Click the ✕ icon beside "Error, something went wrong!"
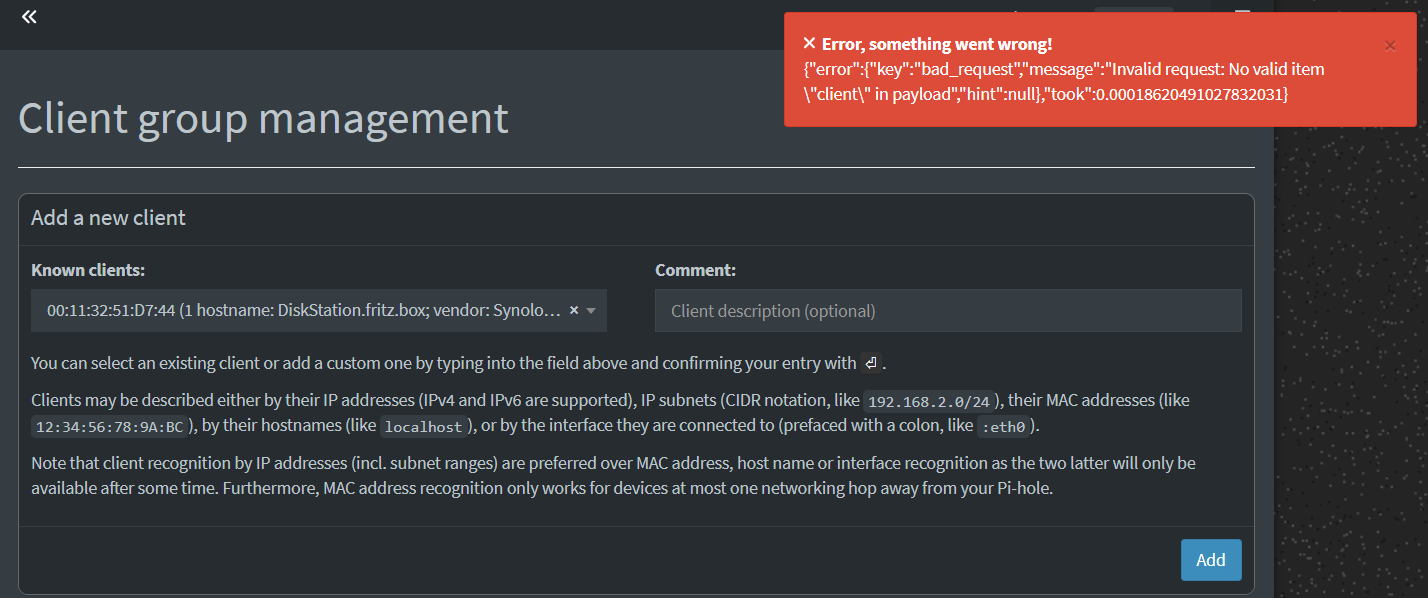This screenshot has width=1428, height=598. coord(808,43)
